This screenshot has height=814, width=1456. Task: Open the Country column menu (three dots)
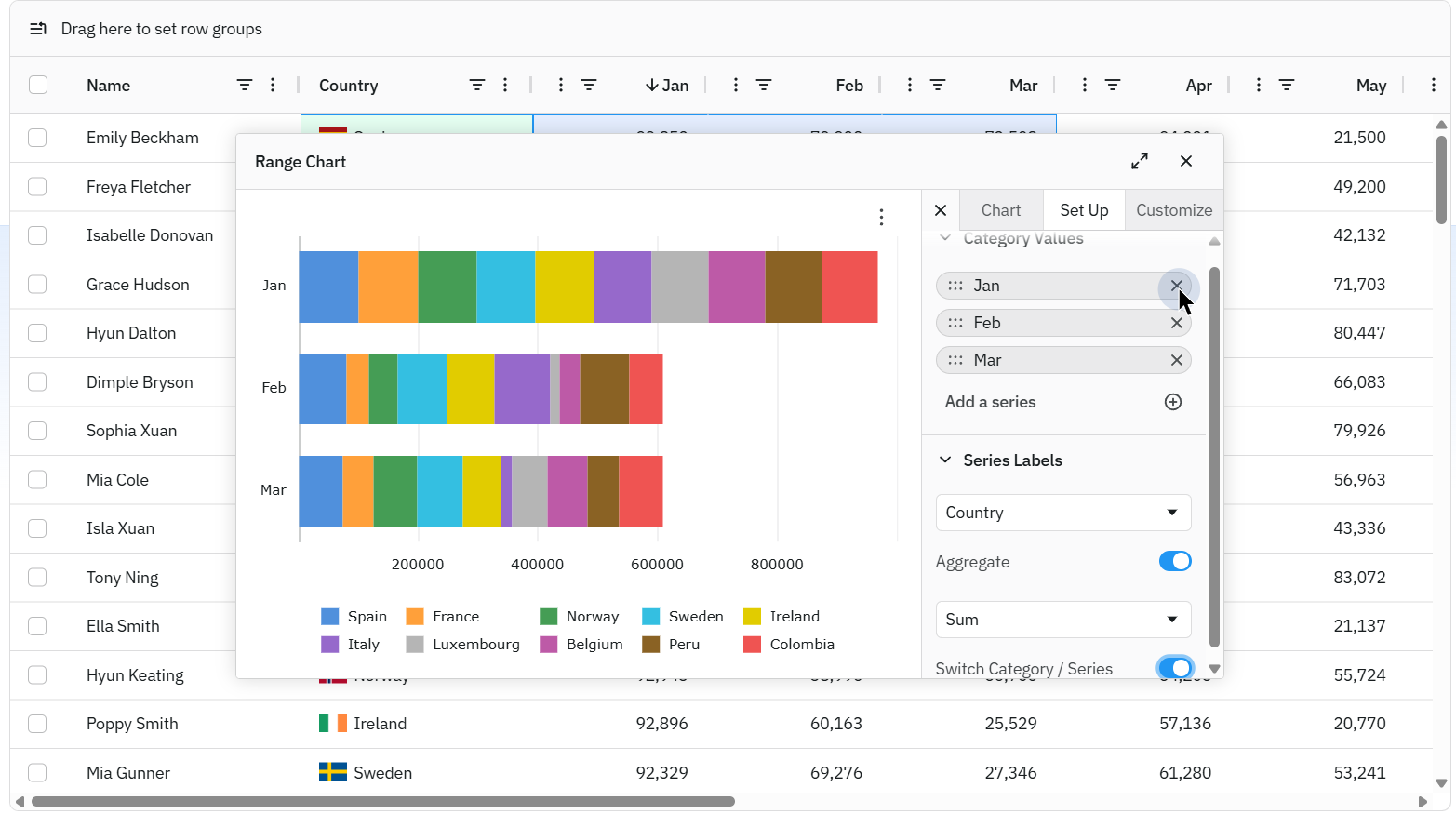tap(505, 85)
